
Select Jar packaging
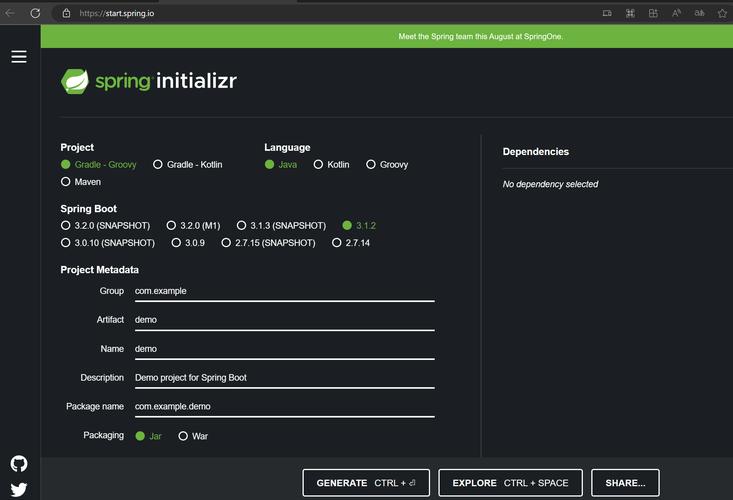[x=148, y=436]
